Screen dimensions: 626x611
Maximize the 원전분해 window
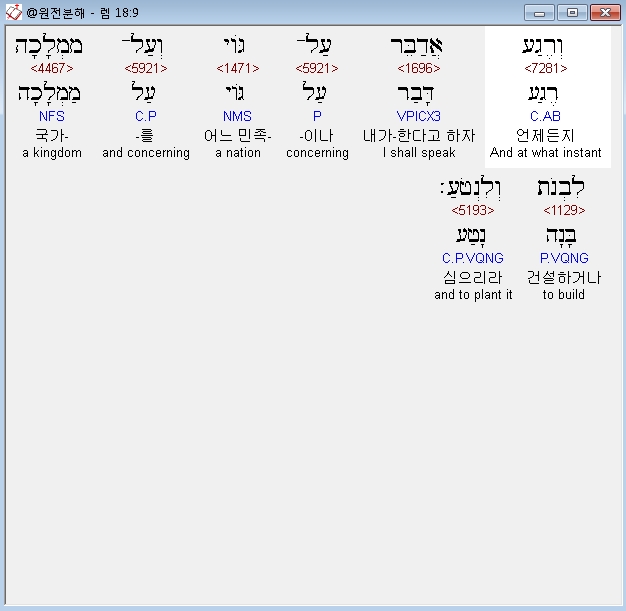tap(572, 13)
